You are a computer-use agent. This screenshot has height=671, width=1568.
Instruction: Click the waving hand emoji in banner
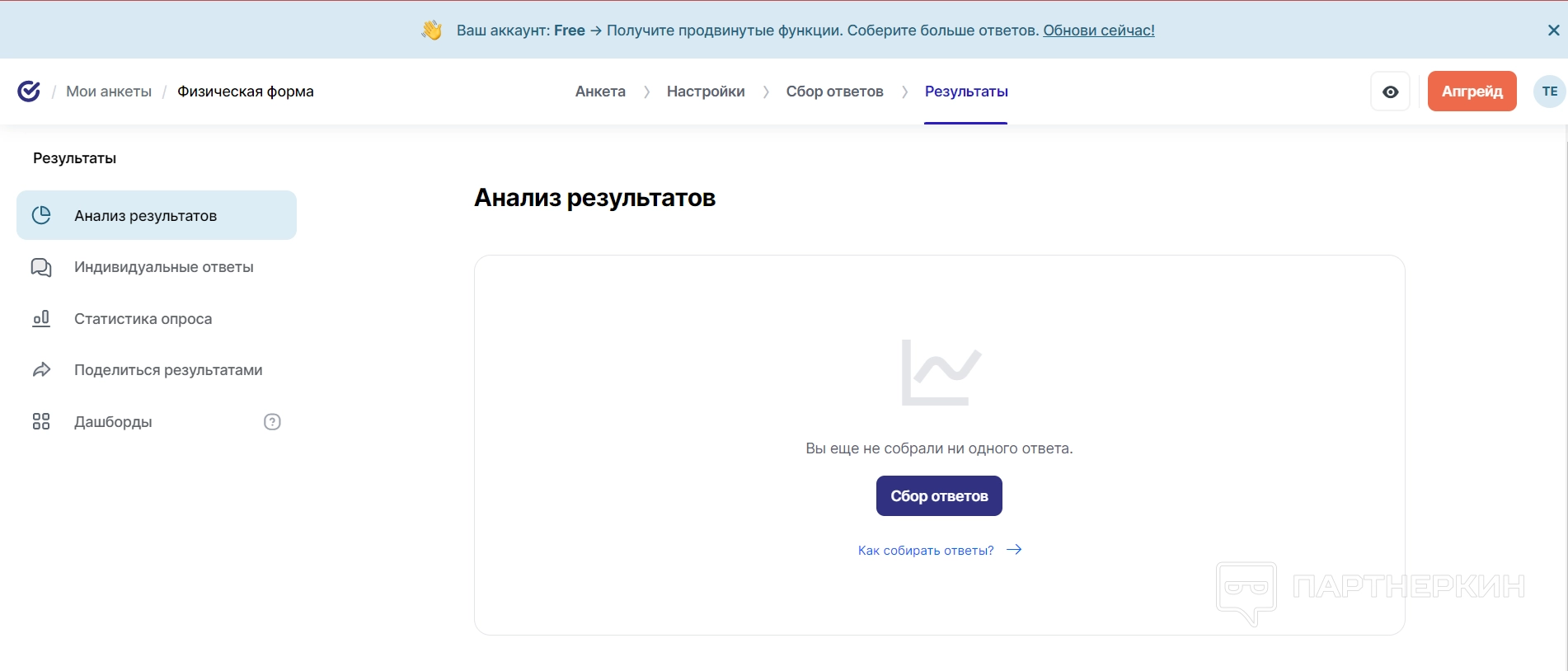432,30
